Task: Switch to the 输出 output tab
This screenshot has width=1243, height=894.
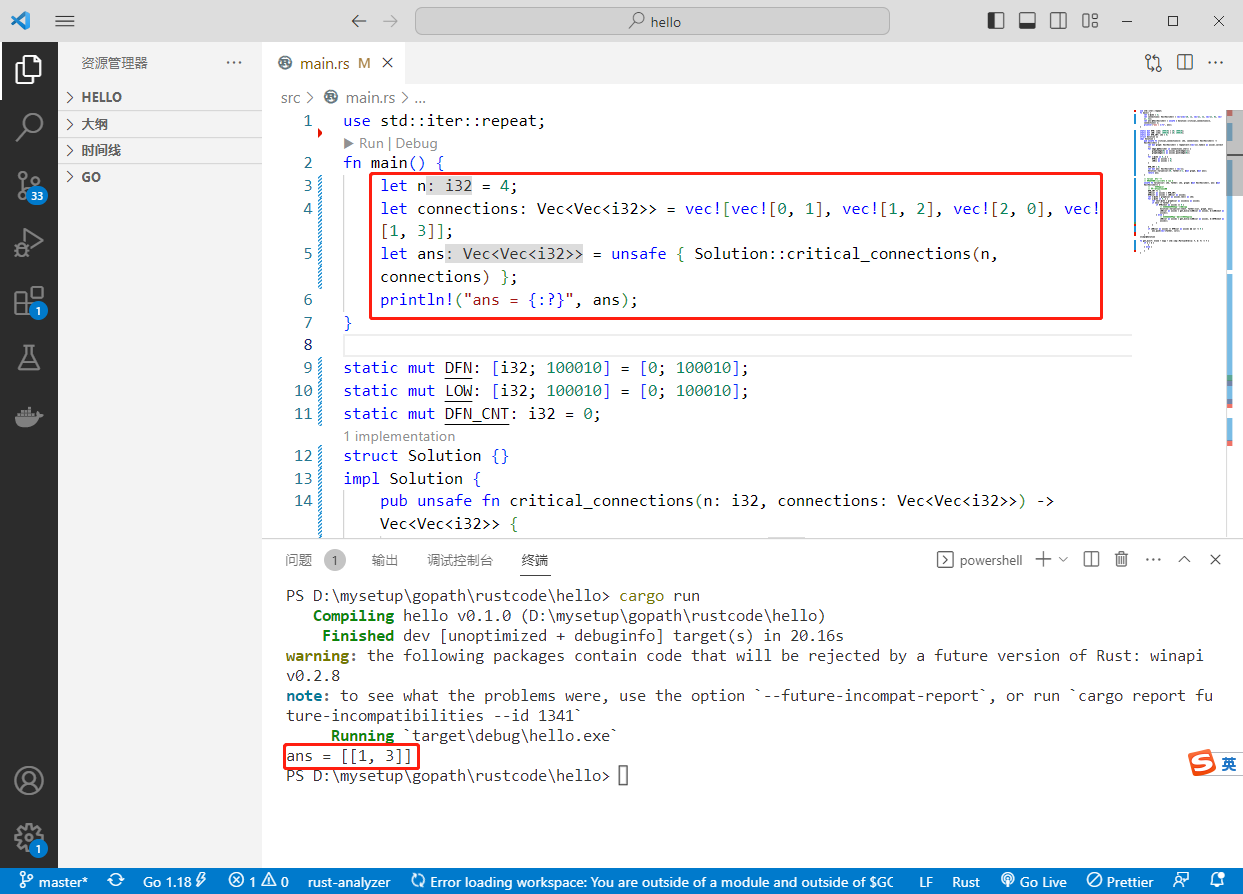Action: click(x=384, y=560)
